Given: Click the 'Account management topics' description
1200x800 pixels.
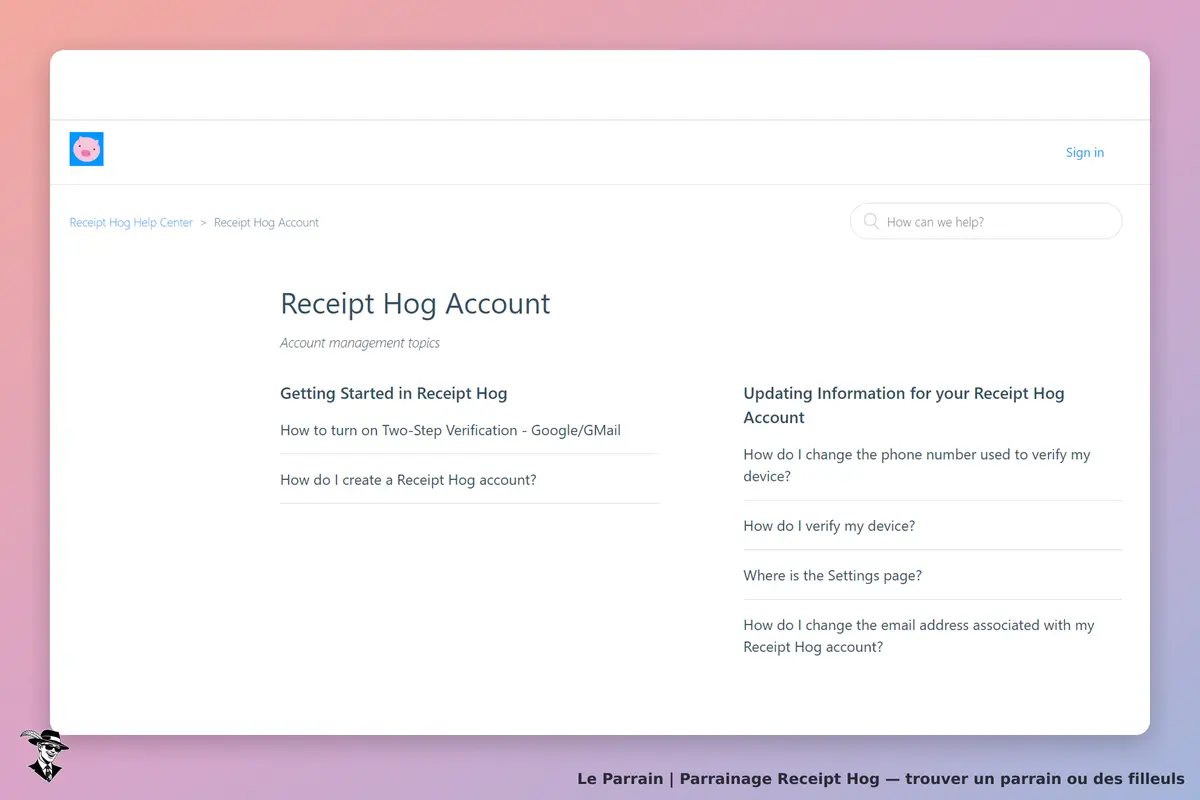Looking at the screenshot, I should click(x=360, y=343).
